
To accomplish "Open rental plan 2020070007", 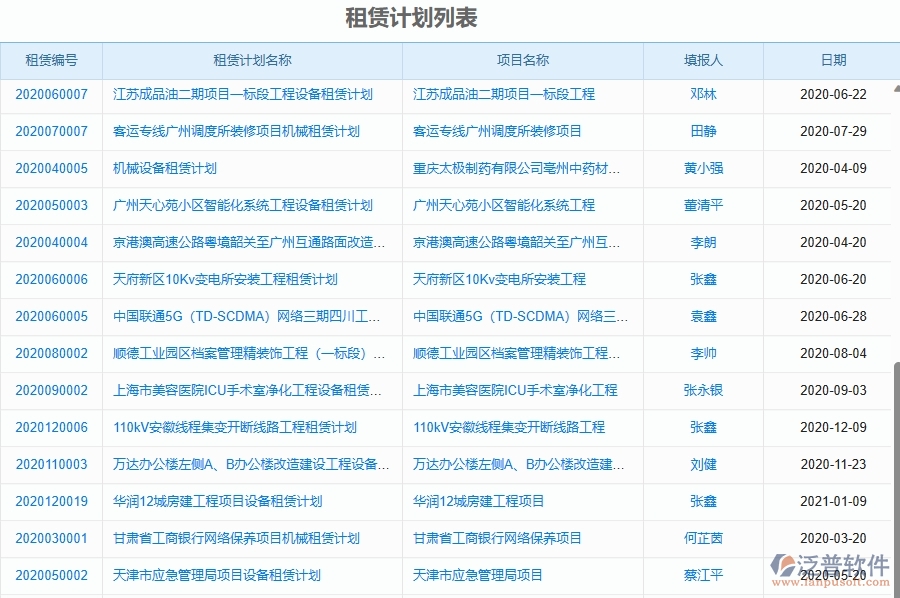I will point(51,131).
